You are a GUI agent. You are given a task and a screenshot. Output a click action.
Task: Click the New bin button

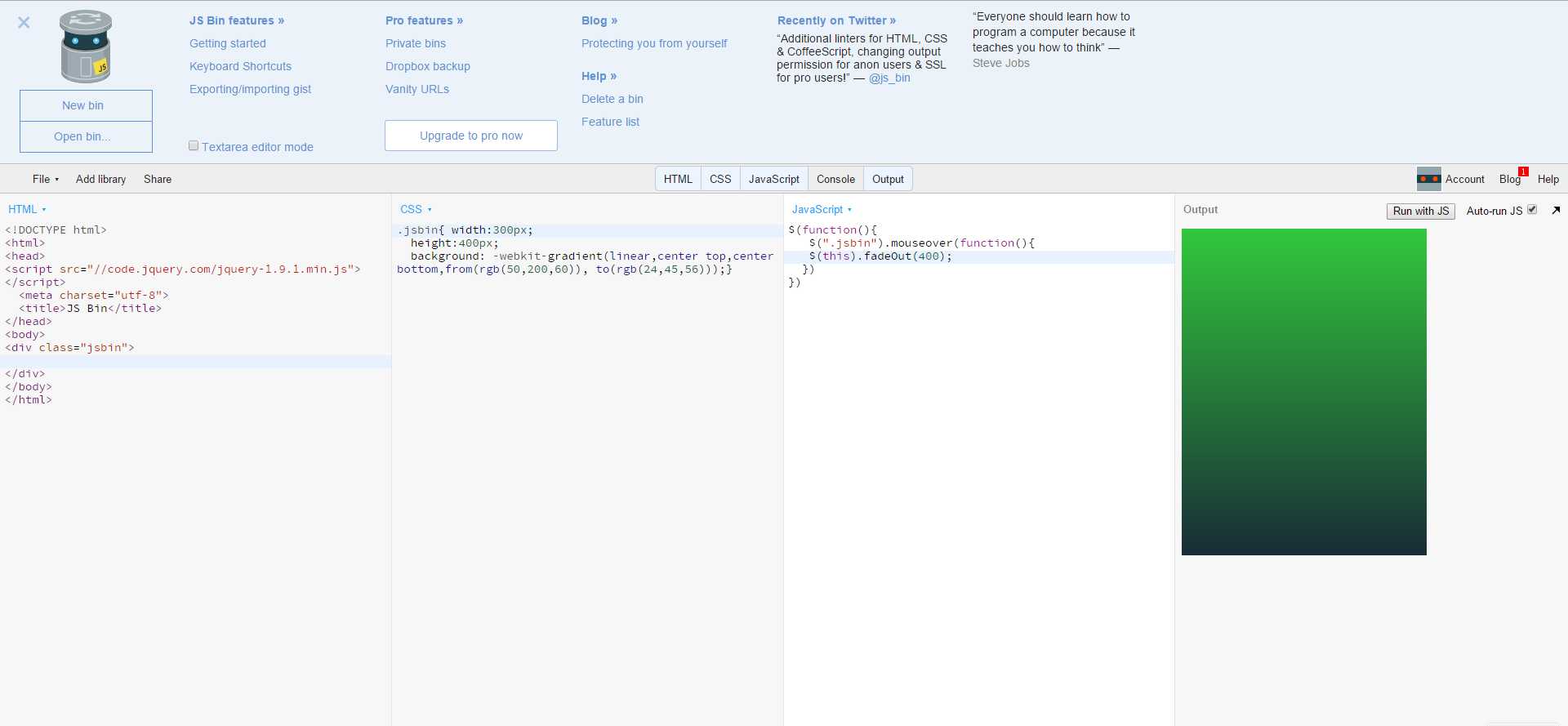pyautogui.click(x=86, y=105)
